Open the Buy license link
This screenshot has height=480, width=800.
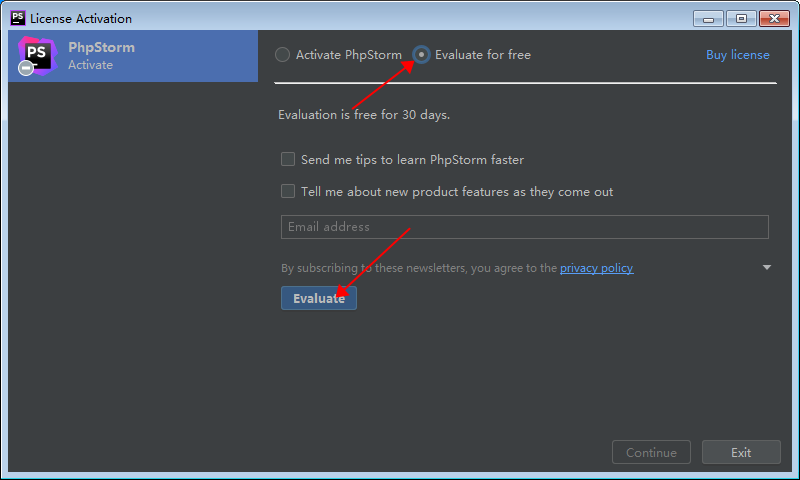point(737,55)
